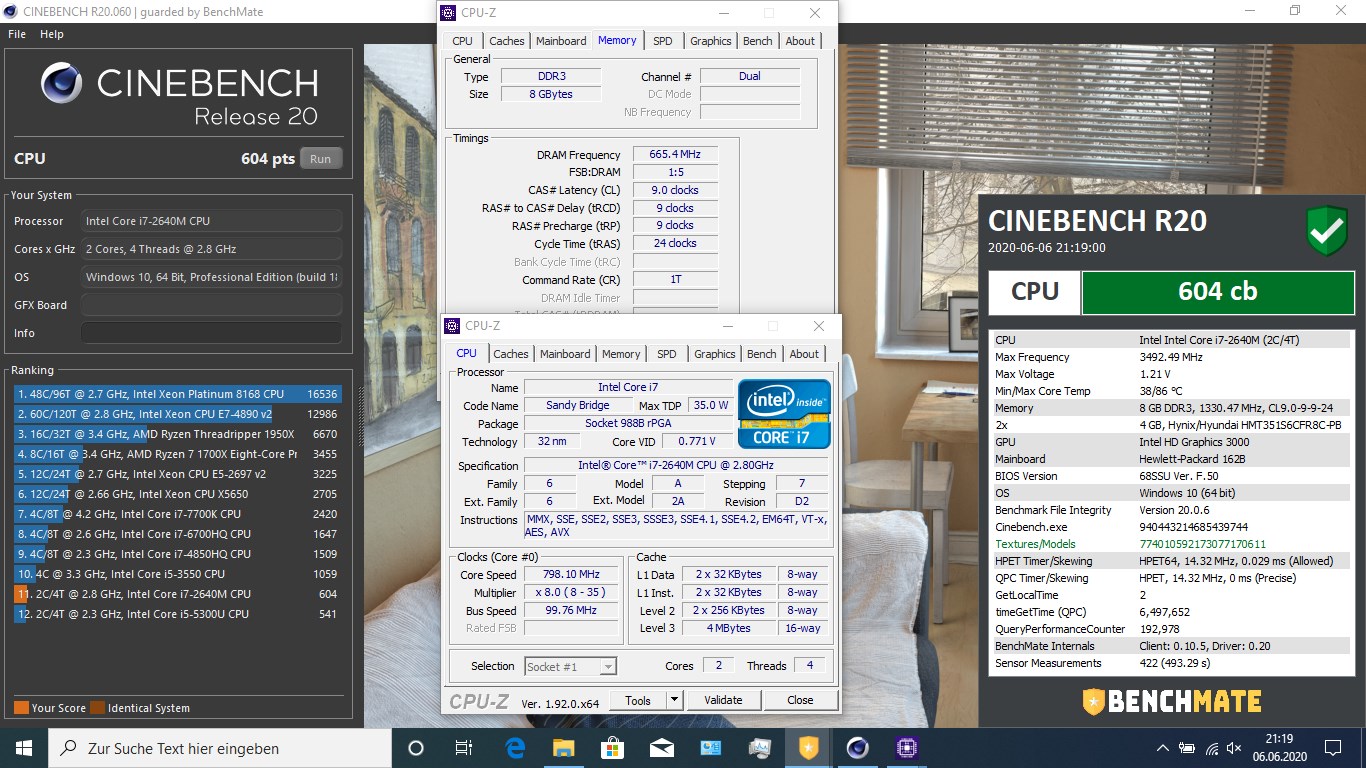
Task: Click the Core Speed value 798.10 MHz
Action: point(573,575)
